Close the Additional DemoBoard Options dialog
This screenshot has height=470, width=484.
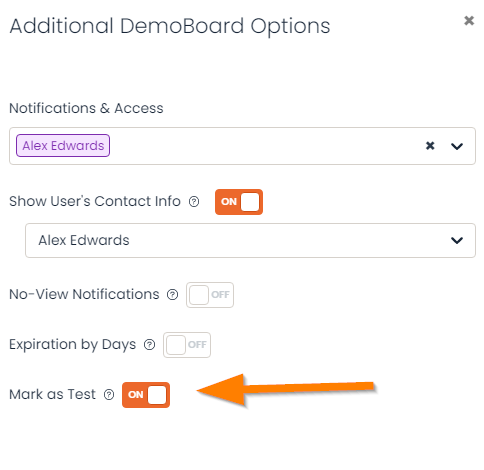[x=469, y=21]
